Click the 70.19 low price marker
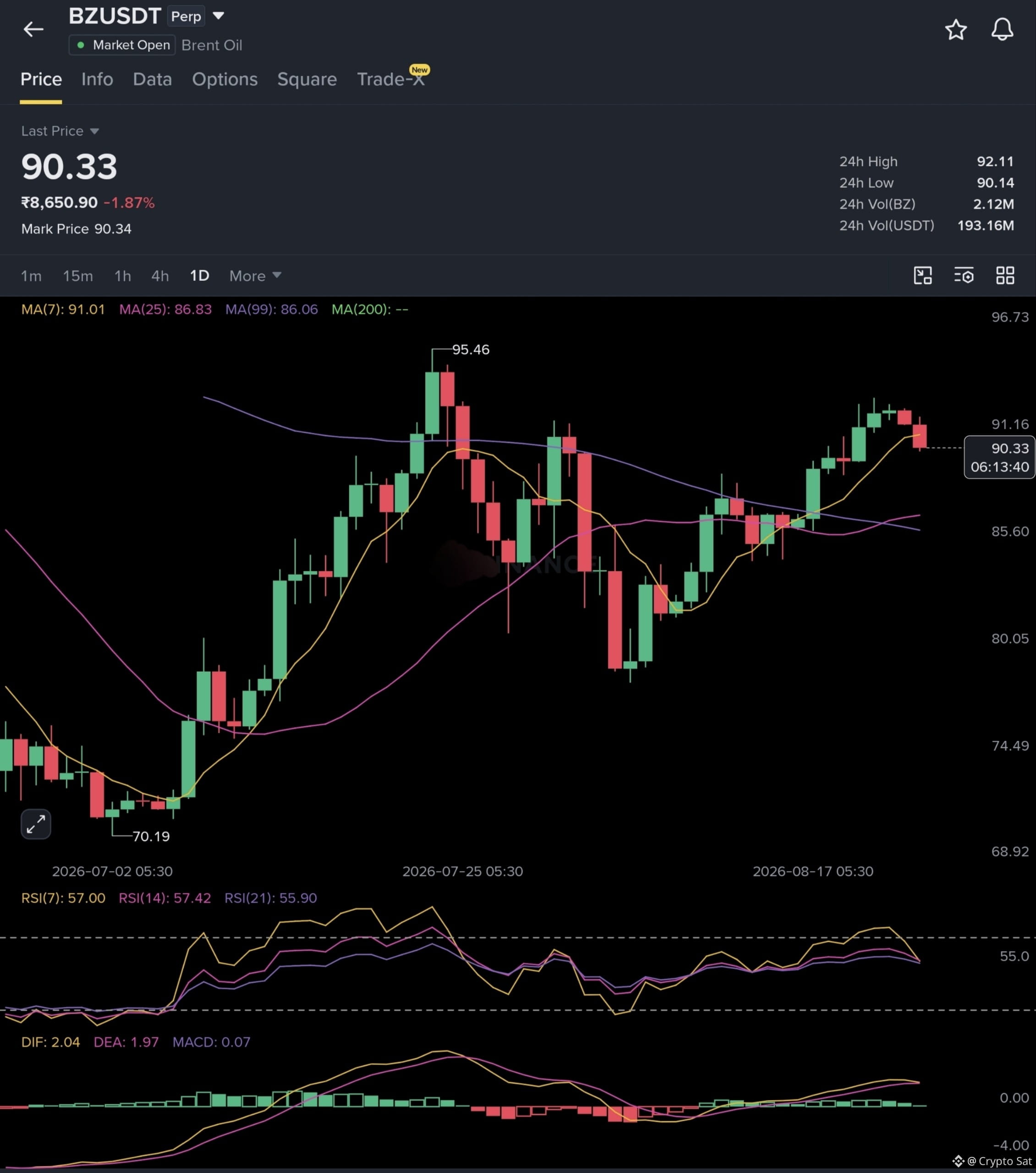The image size is (1036, 1173). pyautogui.click(x=151, y=836)
